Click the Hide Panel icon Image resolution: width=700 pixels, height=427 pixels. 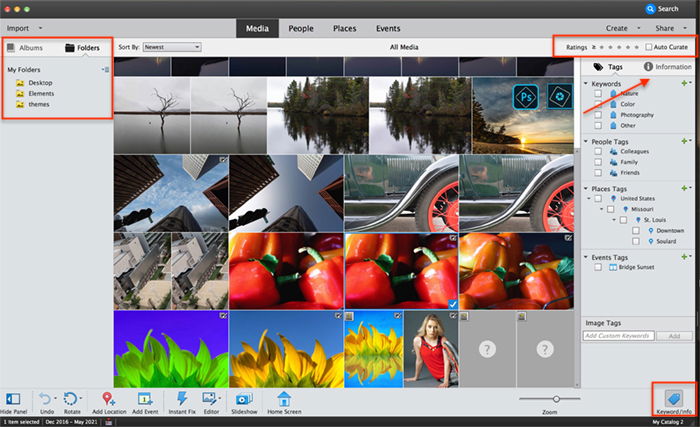pos(13,399)
